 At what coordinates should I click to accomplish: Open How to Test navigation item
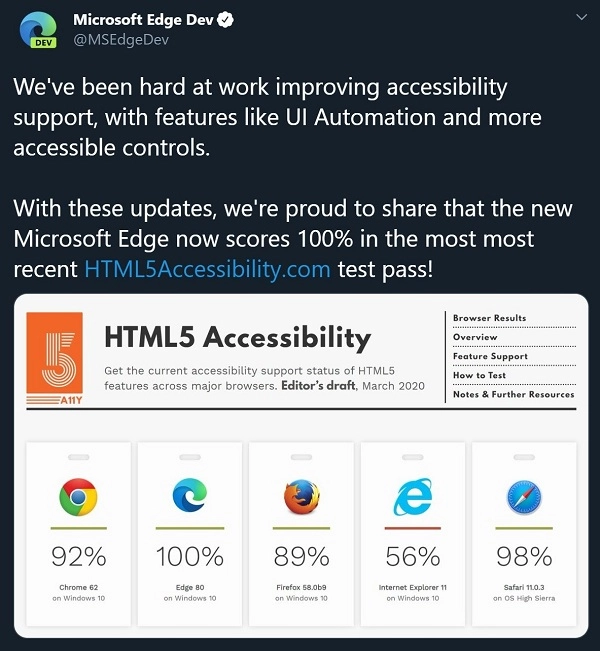[480, 375]
